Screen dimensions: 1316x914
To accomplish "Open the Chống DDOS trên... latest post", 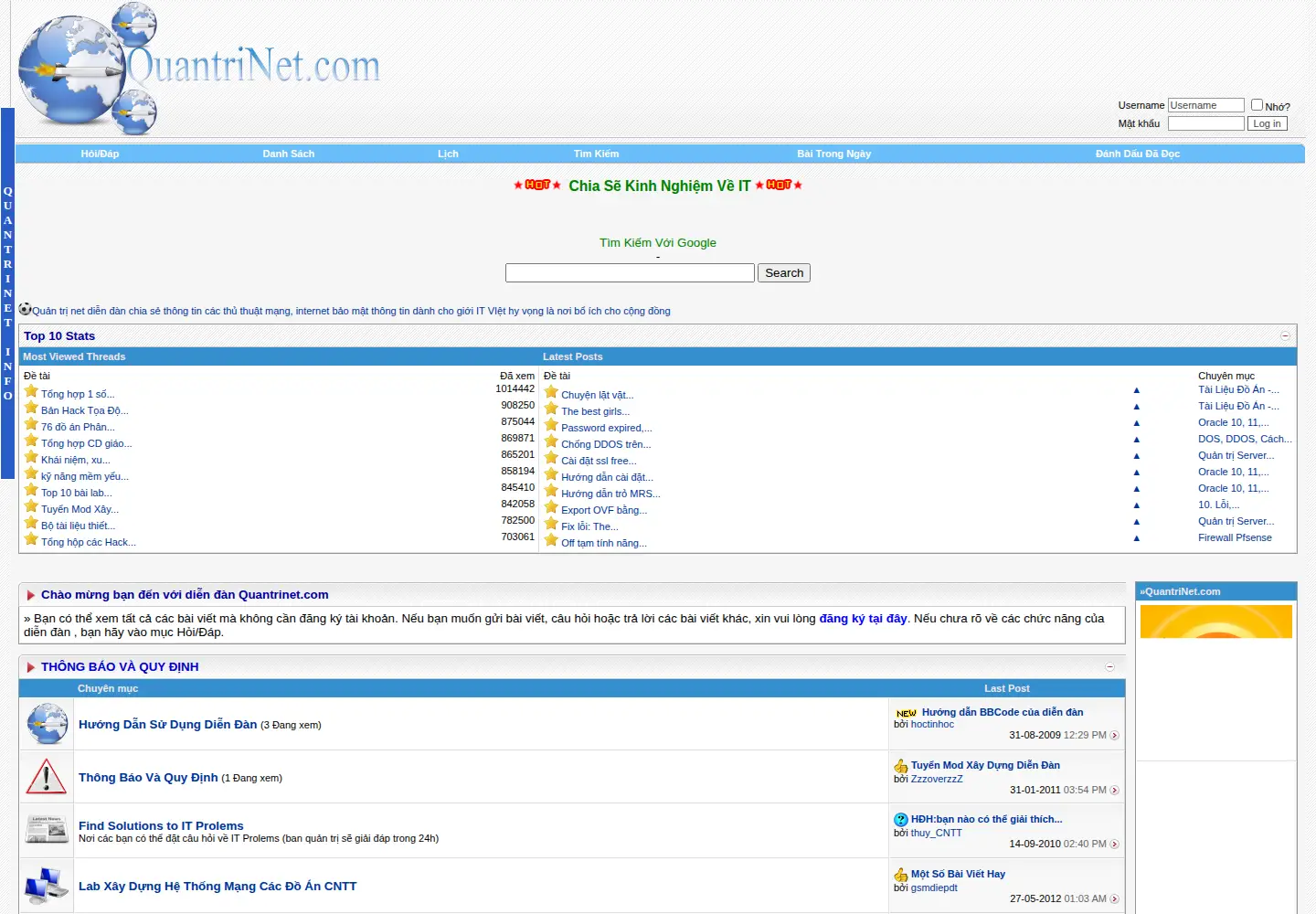I will (606, 444).
